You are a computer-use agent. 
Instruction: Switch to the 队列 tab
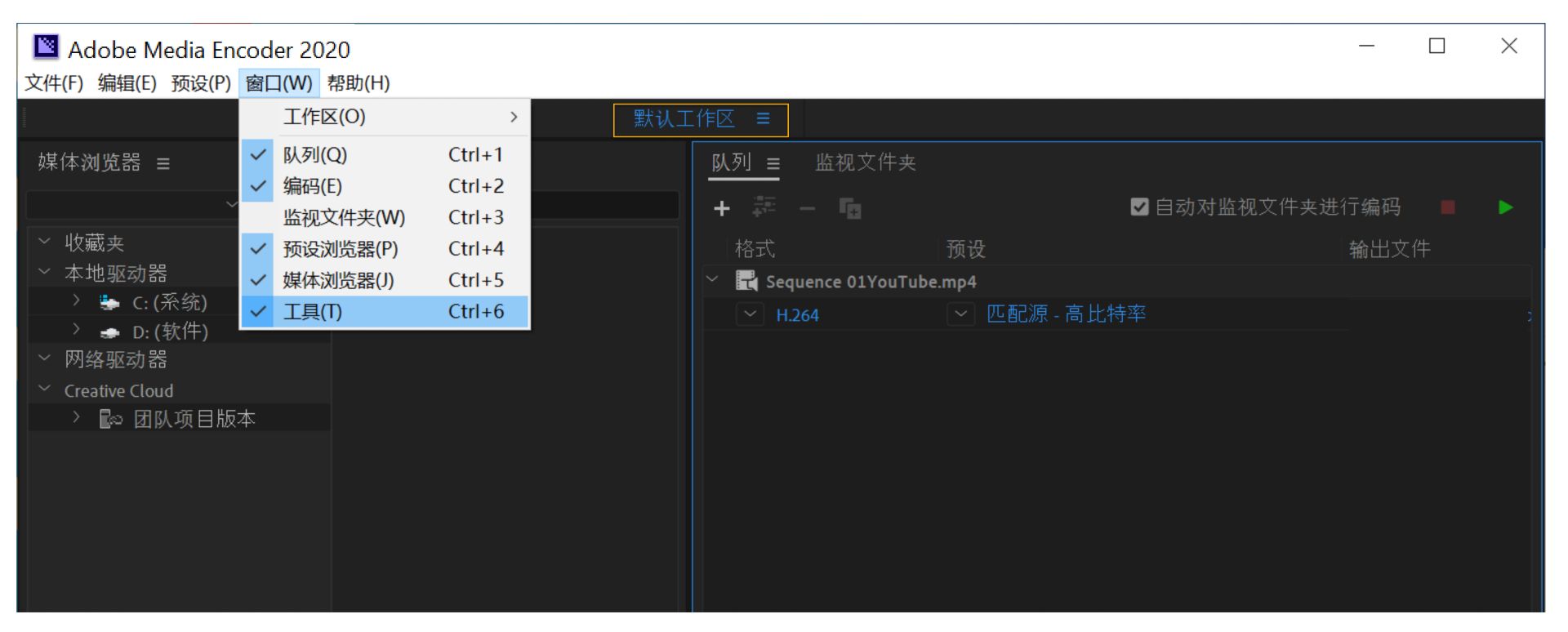[x=731, y=162]
